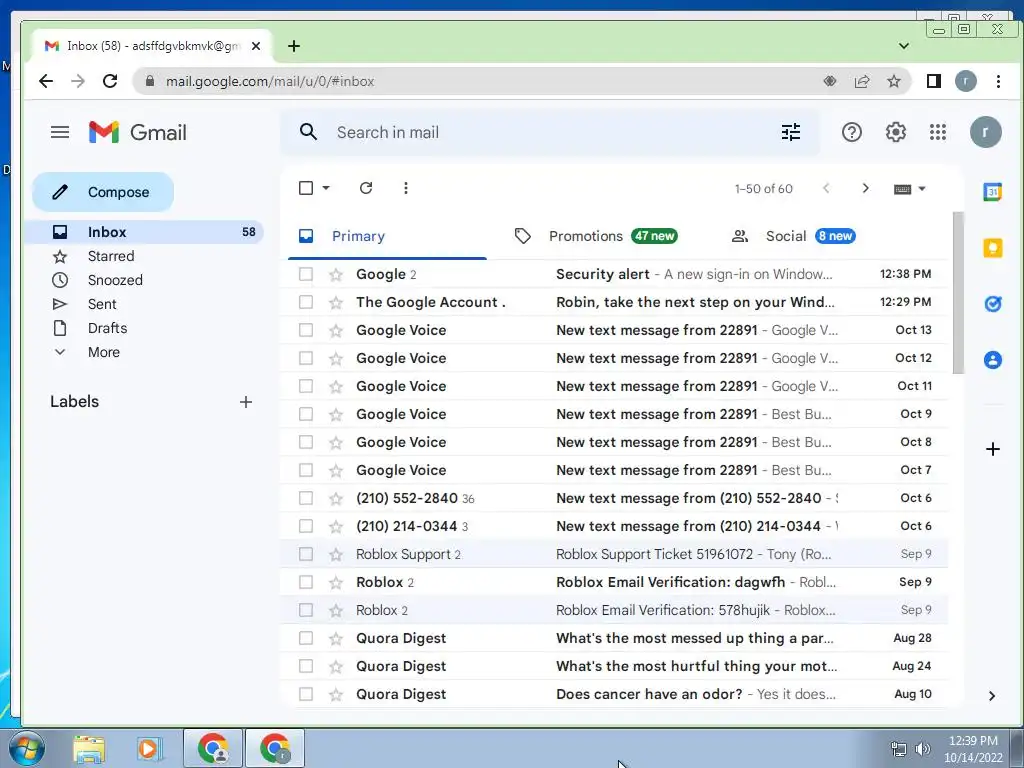Open Settings gear icon
1024x768 pixels.
[x=895, y=133]
